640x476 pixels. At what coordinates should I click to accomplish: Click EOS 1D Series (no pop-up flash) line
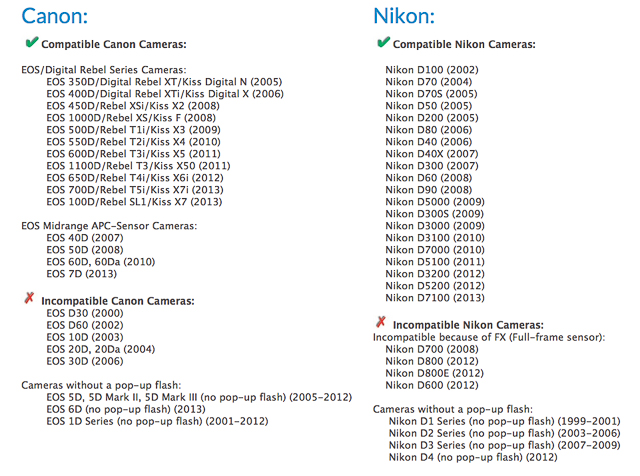click(x=157, y=421)
